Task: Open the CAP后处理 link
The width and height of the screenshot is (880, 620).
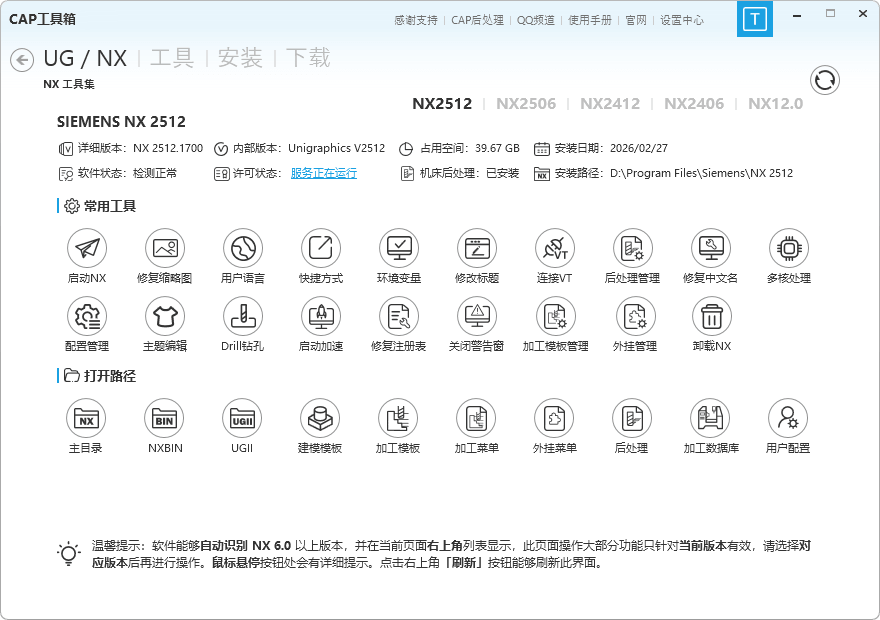Action: 478,20
